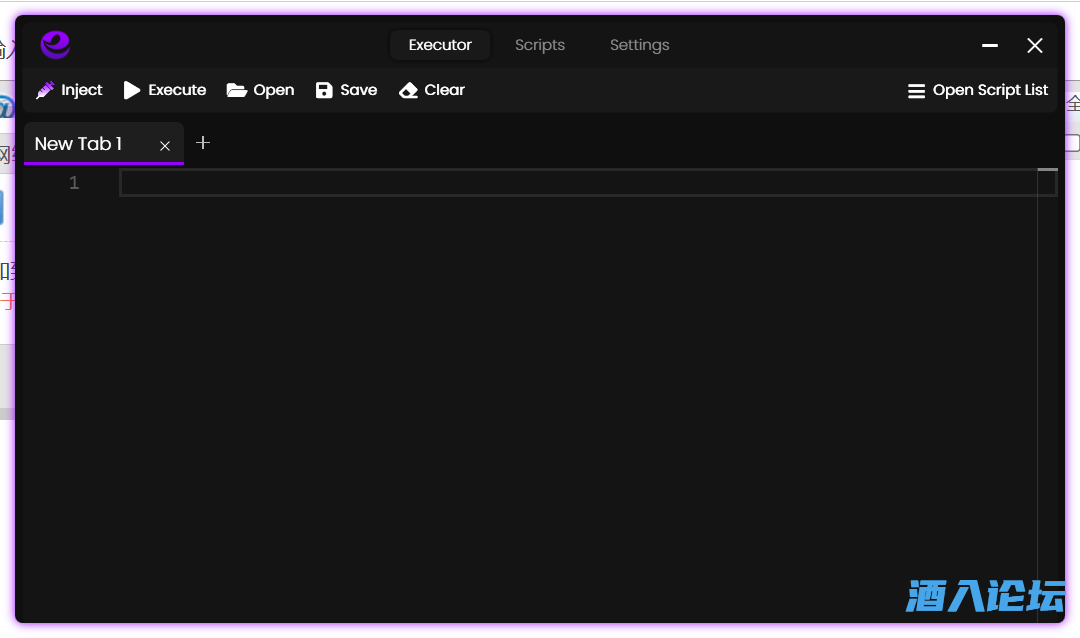Close the executor window
This screenshot has width=1080, height=638.
[x=1035, y=45]
